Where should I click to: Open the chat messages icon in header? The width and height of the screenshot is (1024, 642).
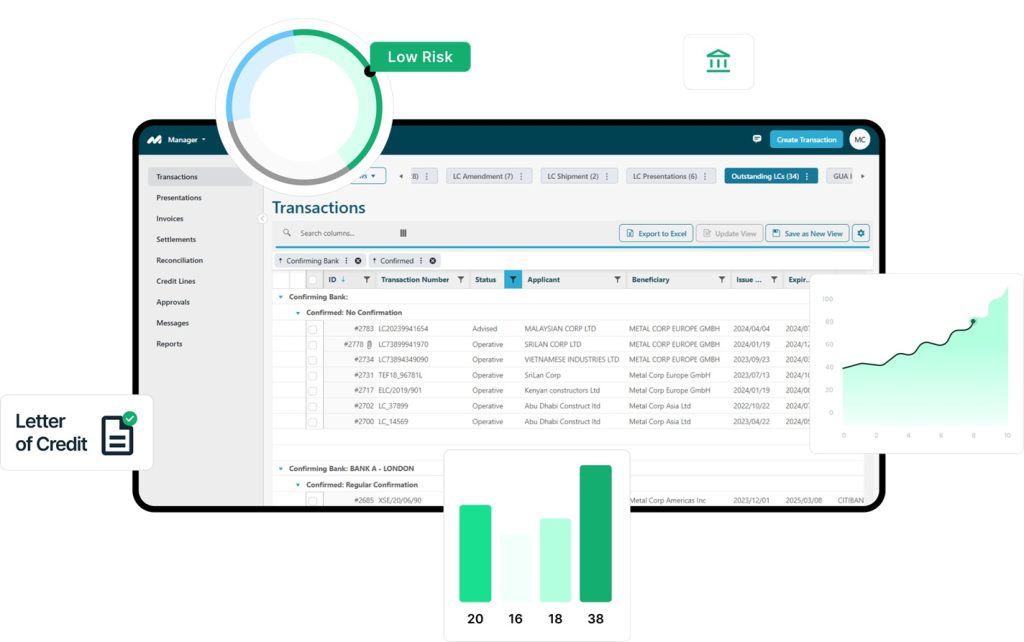click(x=757, y=139)
